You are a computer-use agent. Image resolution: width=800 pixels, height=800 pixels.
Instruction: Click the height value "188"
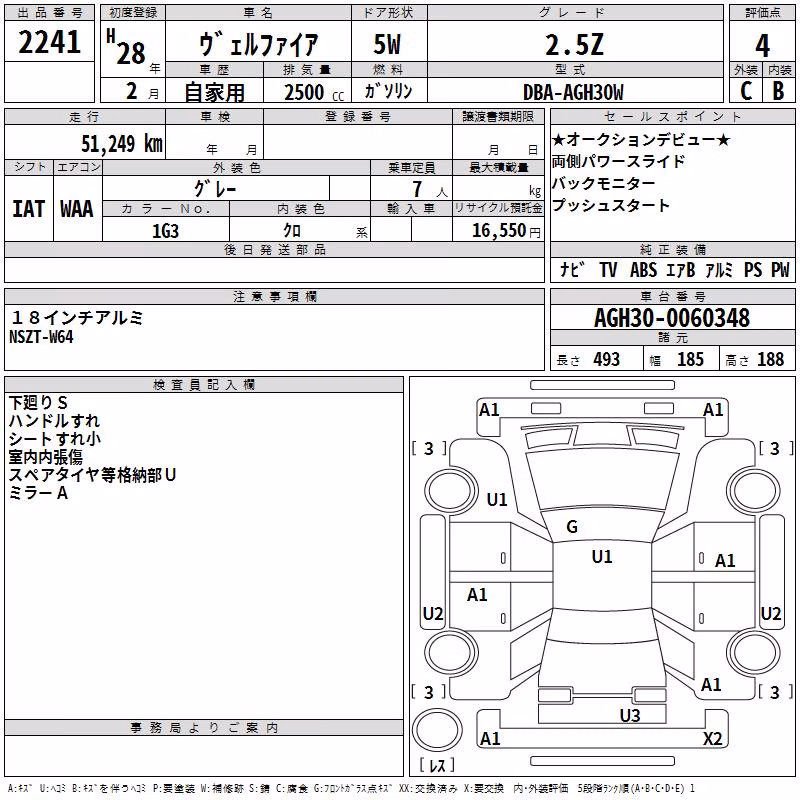pyautogui.click(x=770, y=359)
